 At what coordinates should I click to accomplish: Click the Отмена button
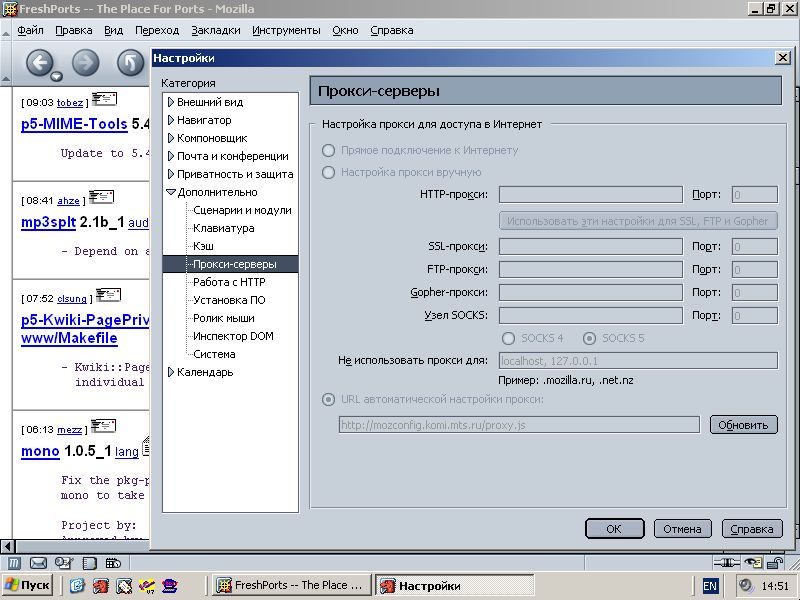[x=683, y=529]
